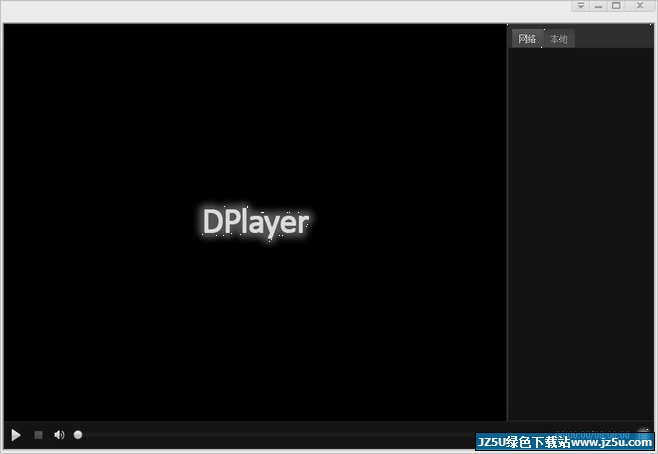
Task: Switch to the 网络 tab
Action: tap(527, 39)
